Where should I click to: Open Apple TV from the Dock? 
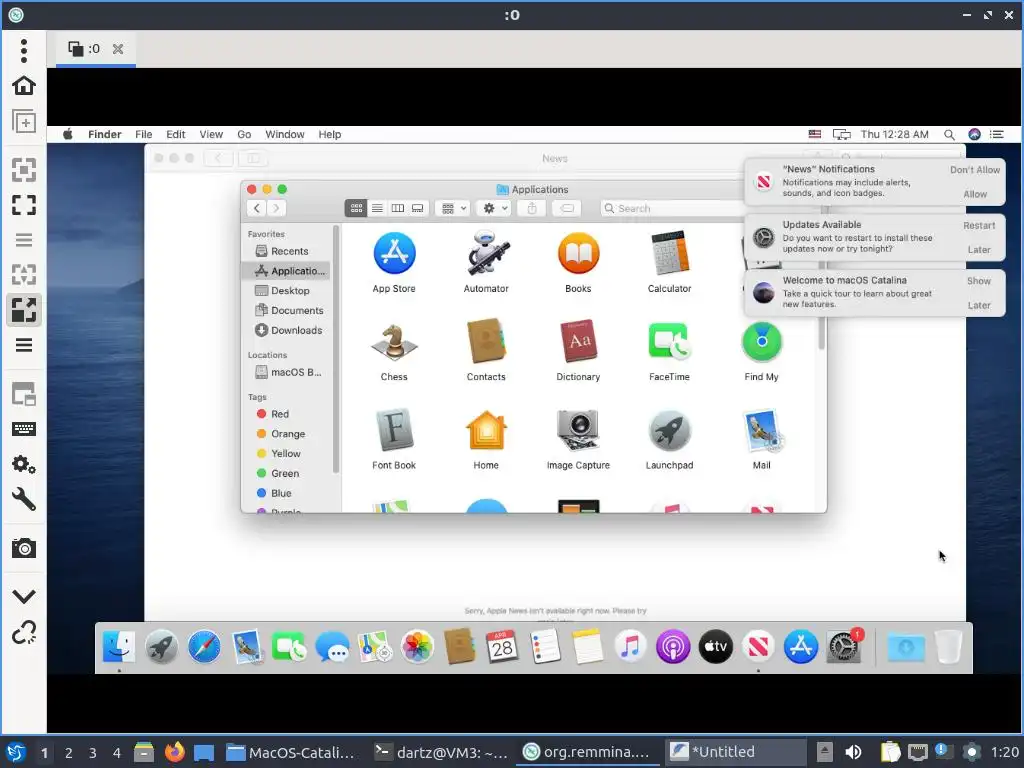coord(716,647)
